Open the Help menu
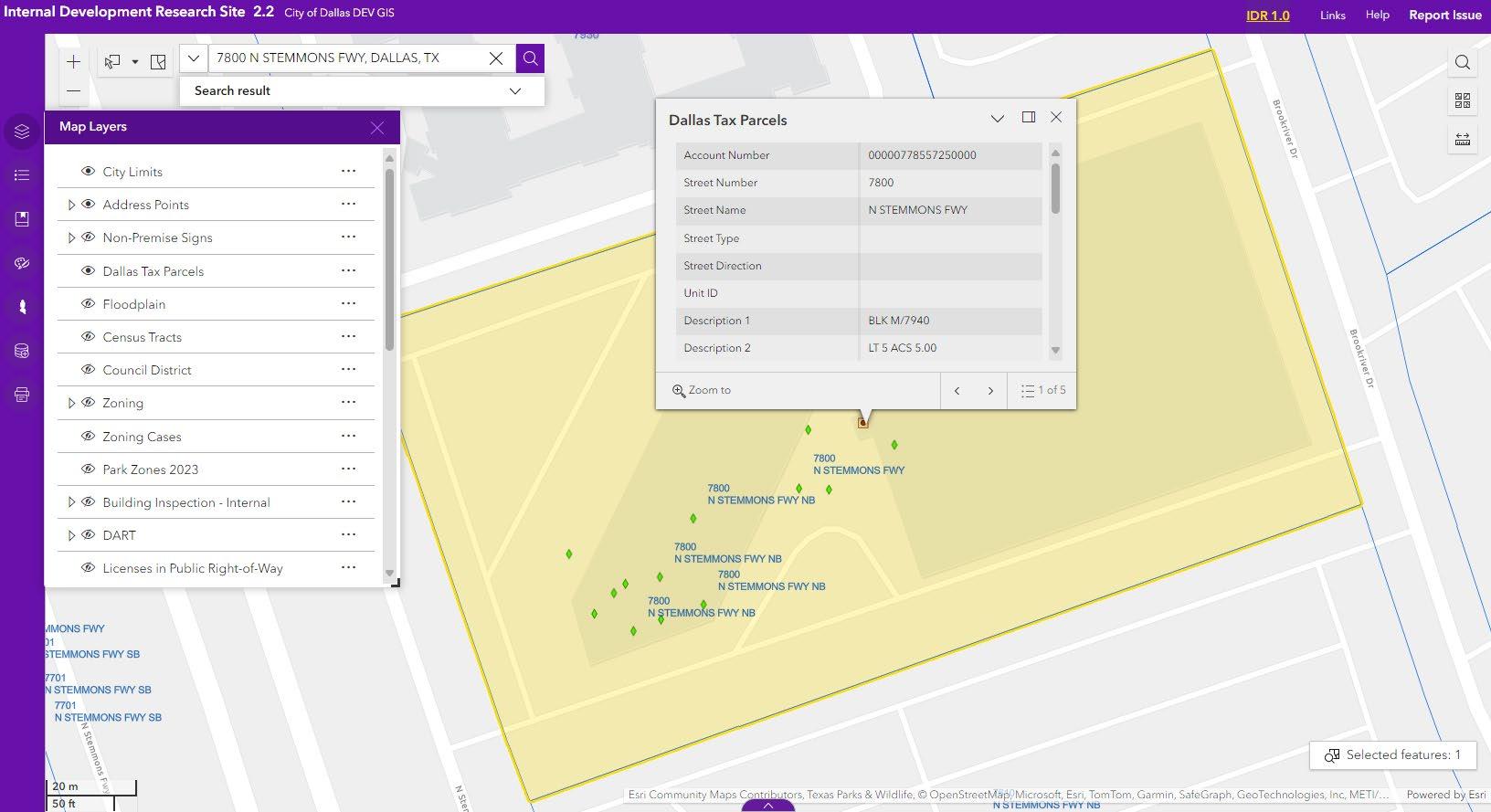Screen dimensions: 1491x812 [1377, 15]
